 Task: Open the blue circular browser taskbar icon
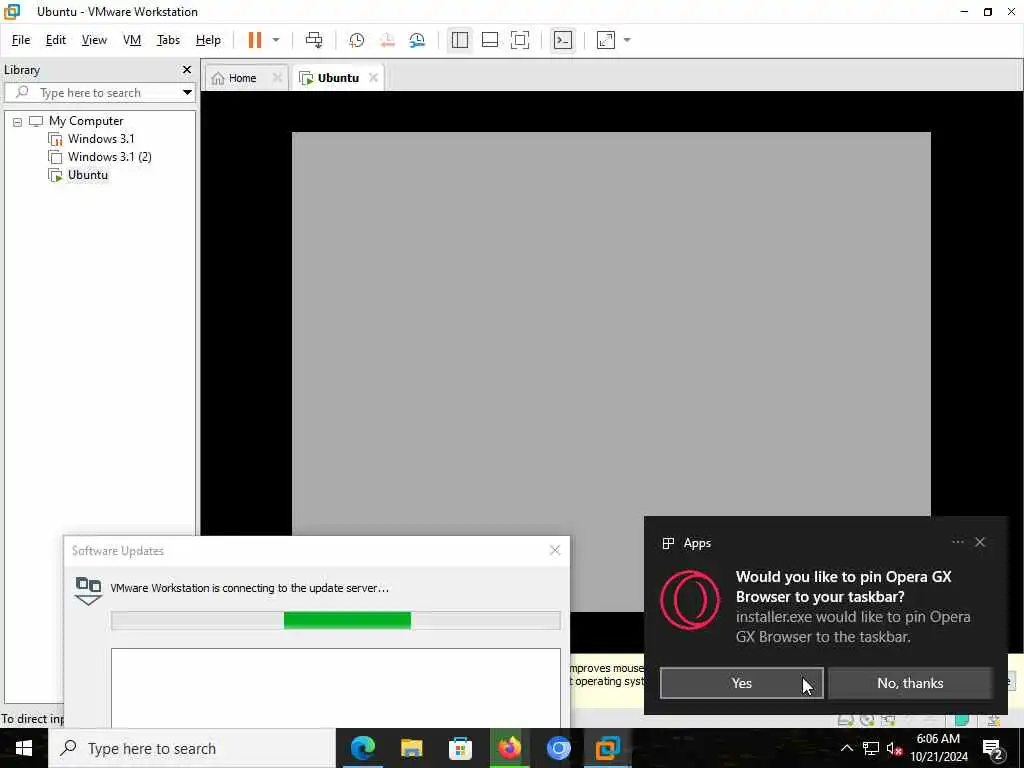point(558,748)
